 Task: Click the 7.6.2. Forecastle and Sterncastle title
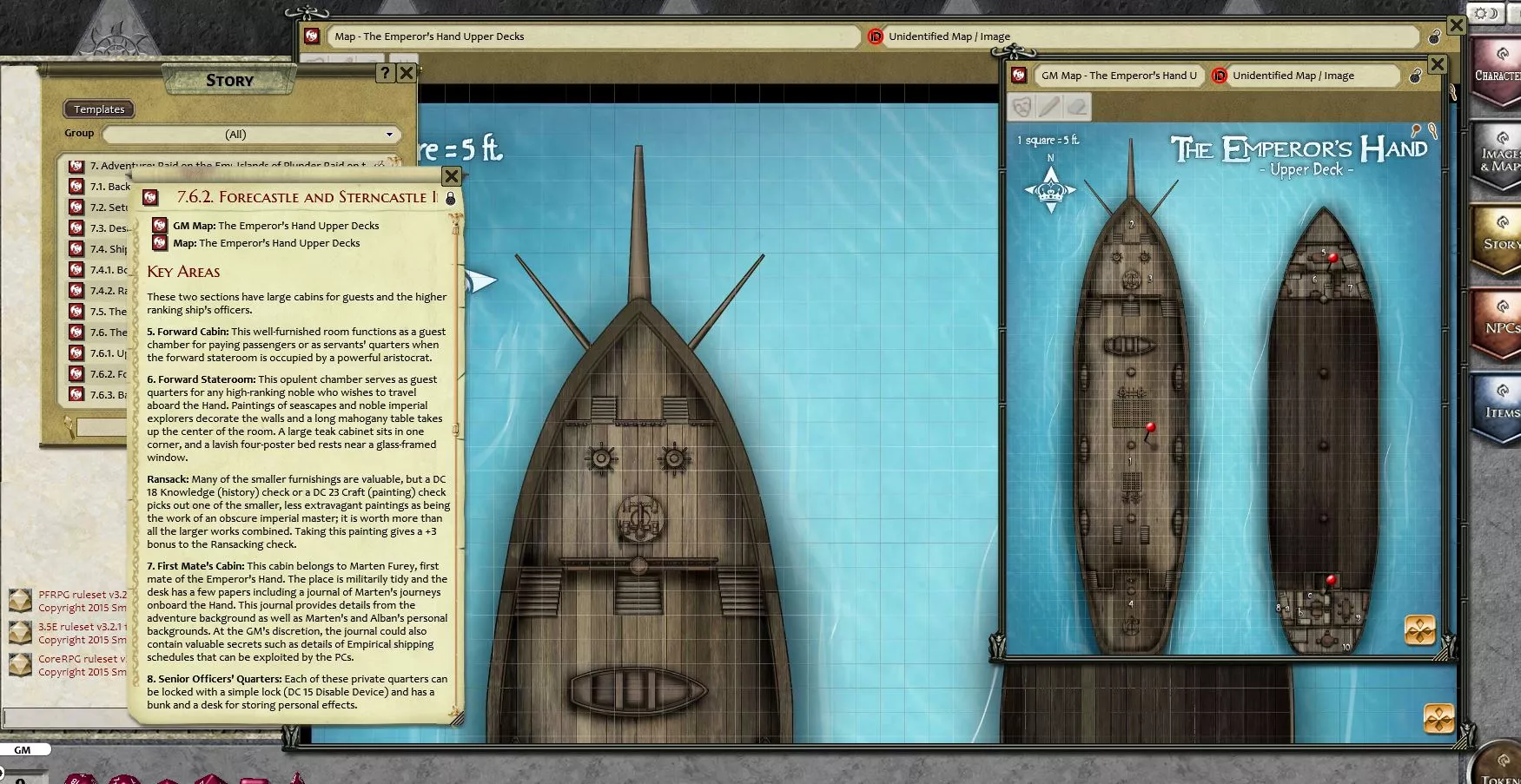click(x=307, y=197)
